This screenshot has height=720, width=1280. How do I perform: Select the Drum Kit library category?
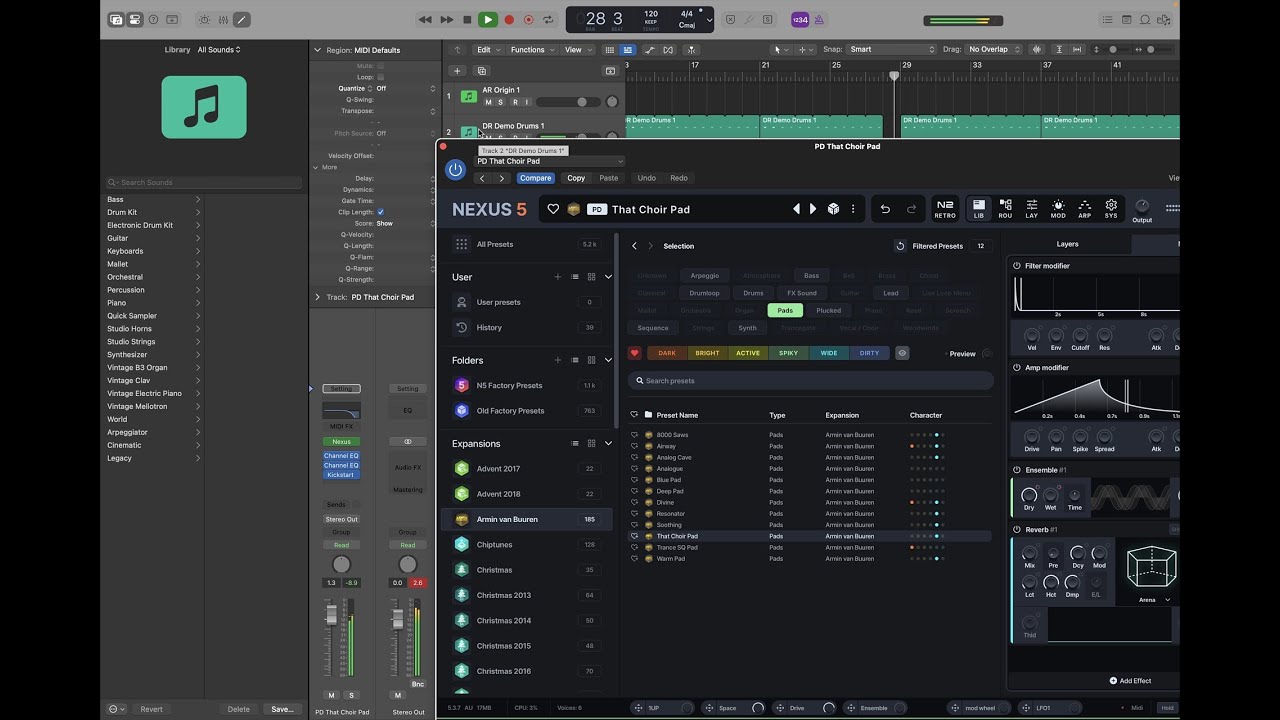point(153,212)
